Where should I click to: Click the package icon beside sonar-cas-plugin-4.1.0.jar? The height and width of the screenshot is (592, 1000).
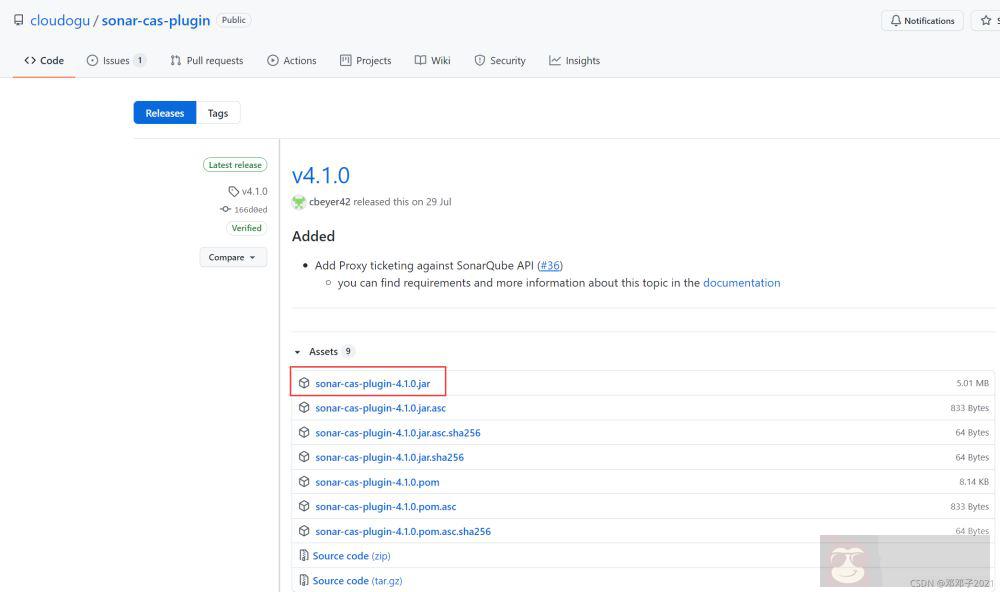click(x=304, y=383)
